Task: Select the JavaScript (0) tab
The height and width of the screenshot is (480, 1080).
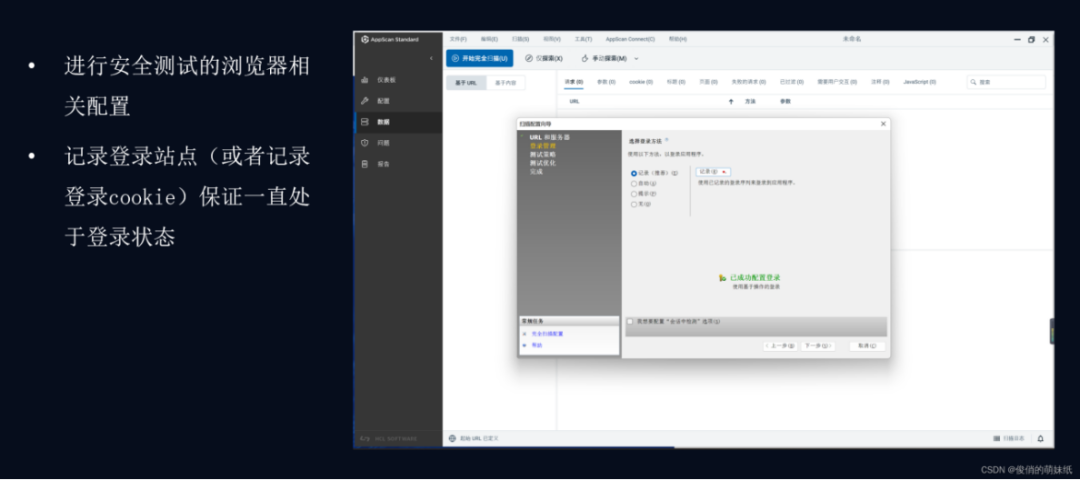Action: tap(920, 82)
